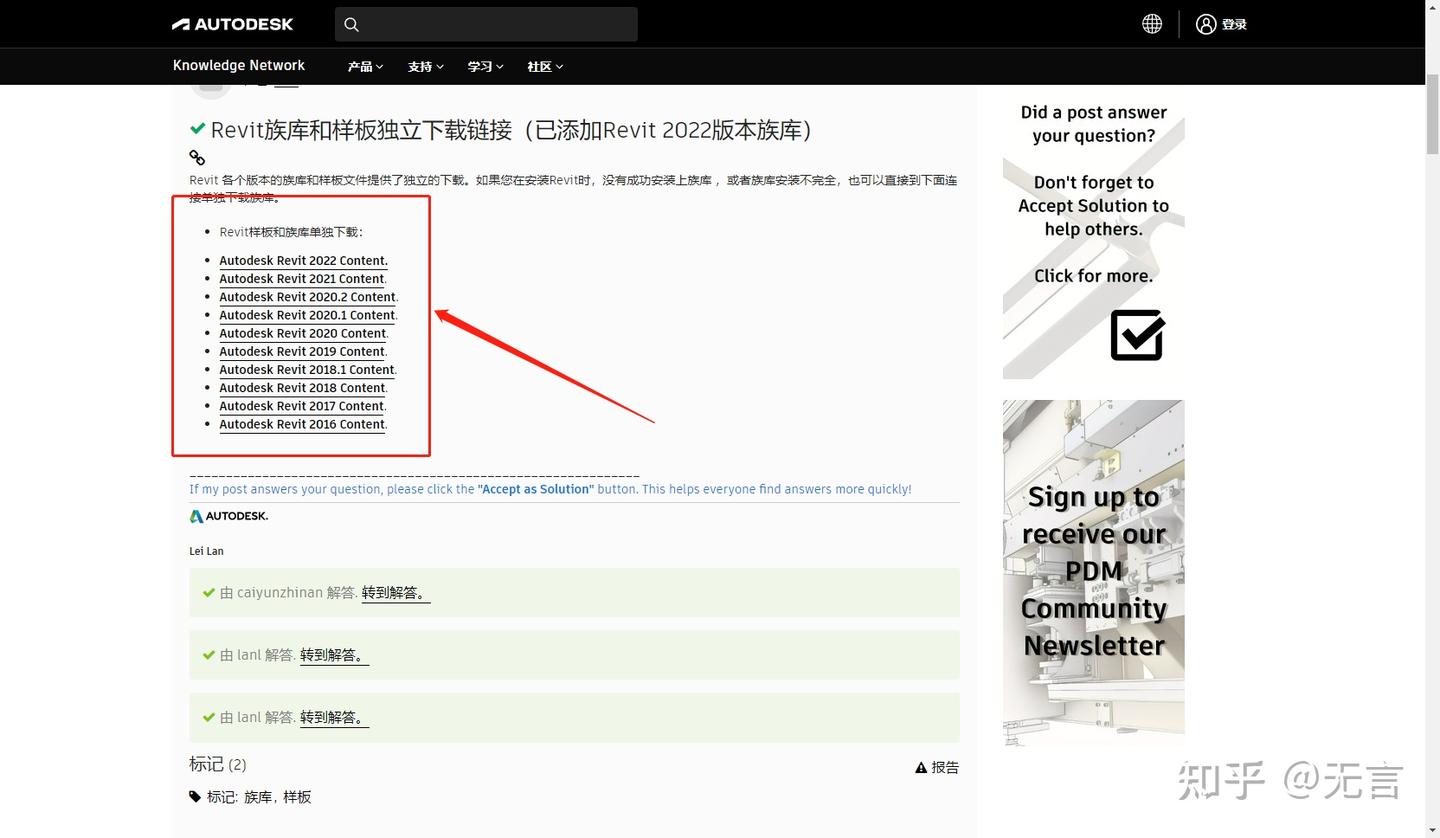Open Autodesk Revit 2018.1 Content link
Image resolution: width=1440 pixels, height=838 pixels.
(x=308, y=369)
